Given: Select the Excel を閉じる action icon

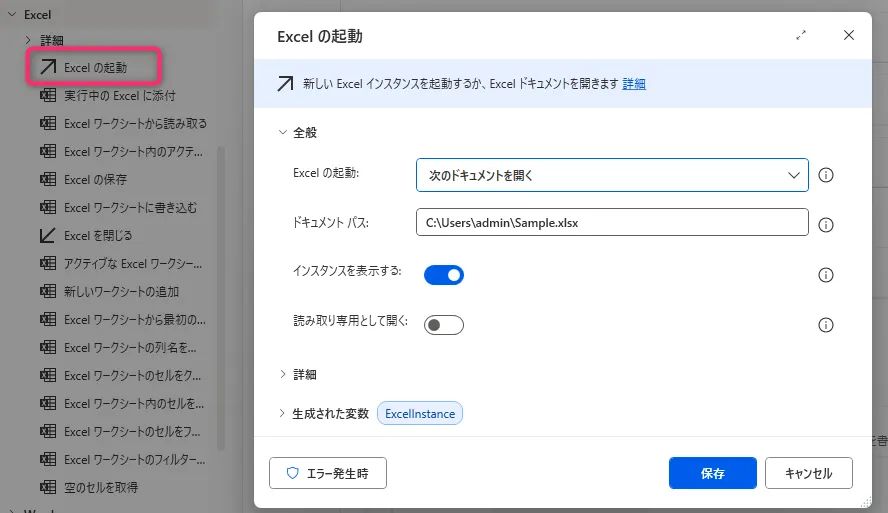Looking at the screenshot, I should (47, 236).
